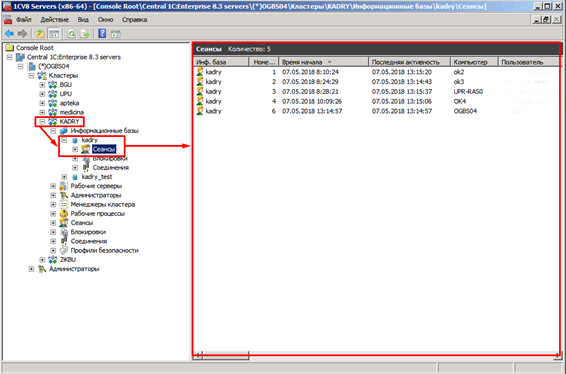Click the Рабочие серверы icon

(64, 186)
